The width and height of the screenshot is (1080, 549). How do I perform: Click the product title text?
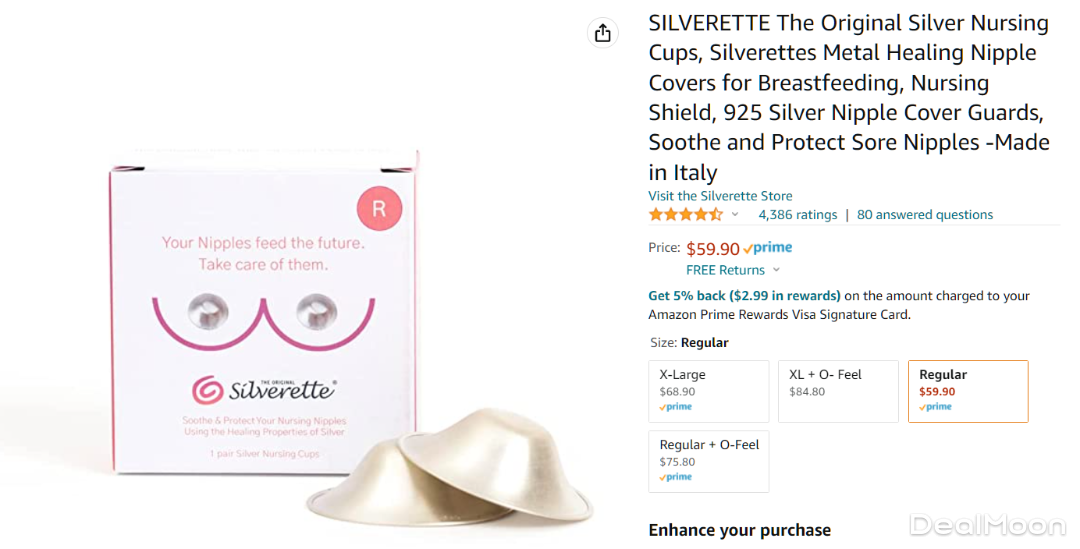click(x=849, y=97)
